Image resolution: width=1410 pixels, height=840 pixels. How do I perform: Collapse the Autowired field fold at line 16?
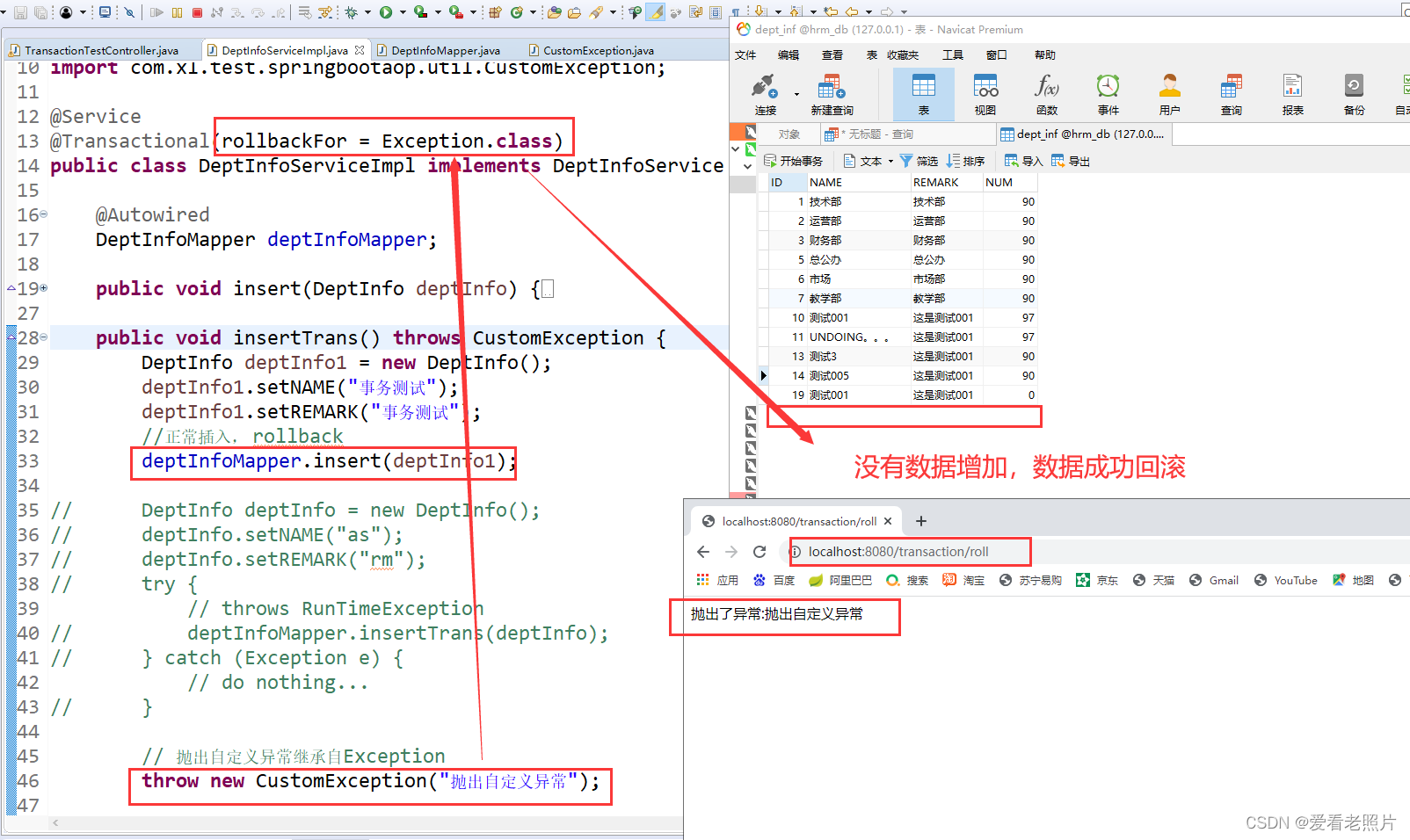44,214
